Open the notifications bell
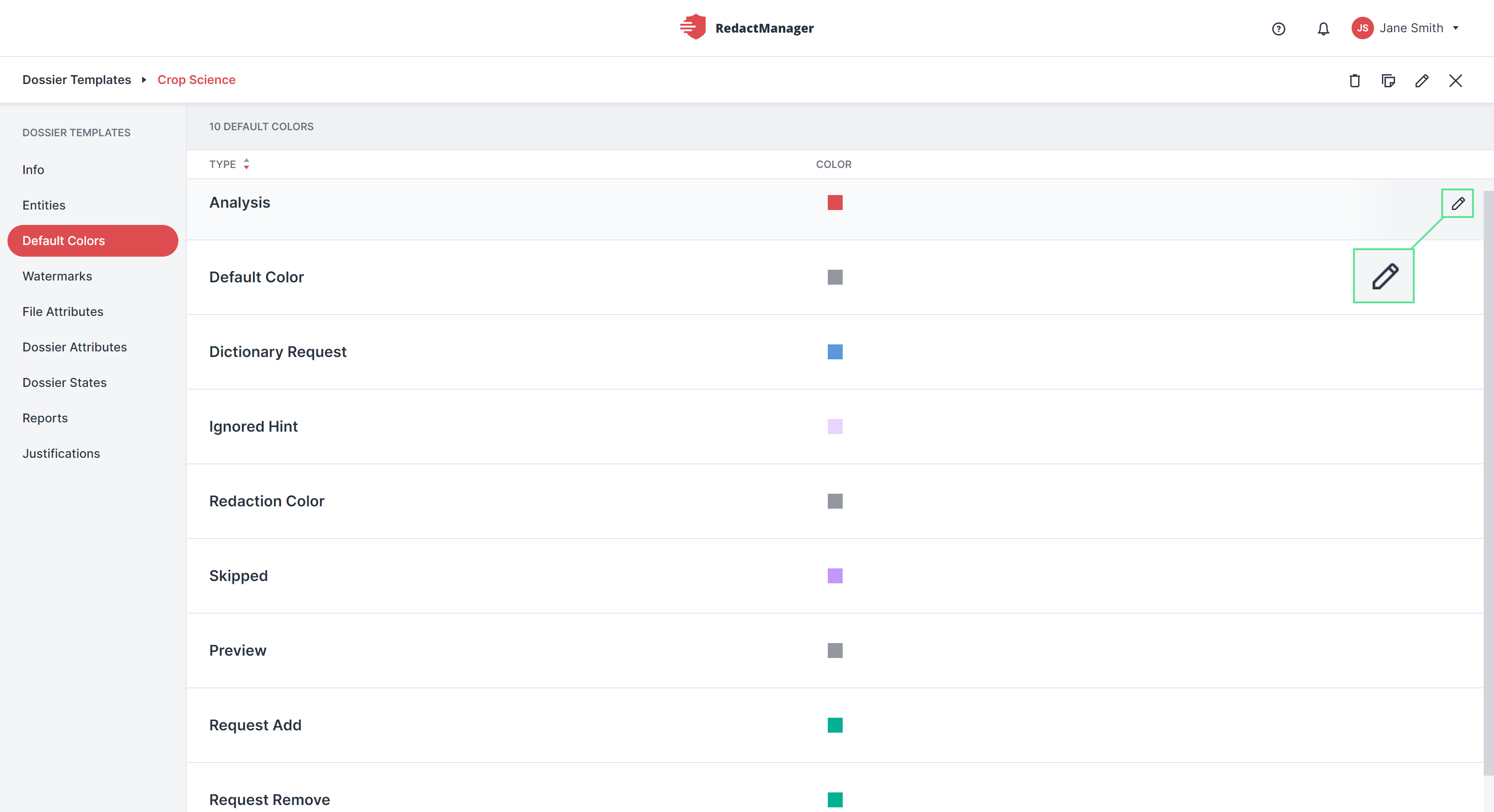The image size is (1494, 812). [1323, 28]
